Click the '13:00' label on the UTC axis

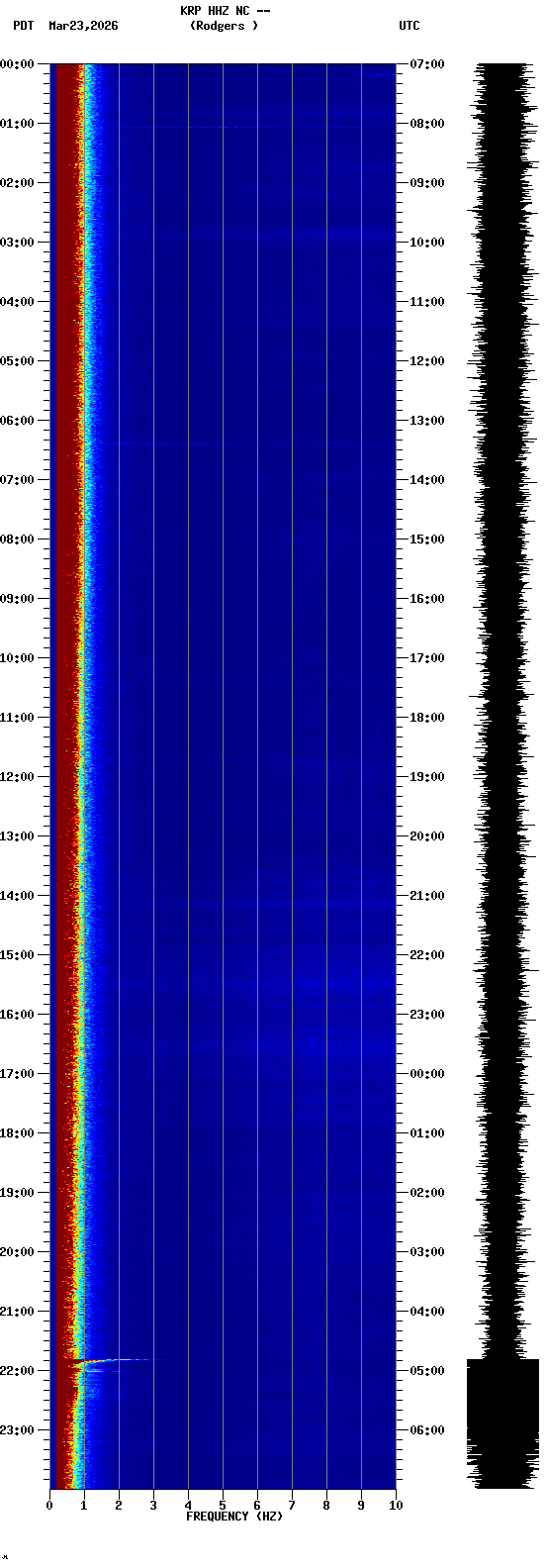(x=427, y=421)
